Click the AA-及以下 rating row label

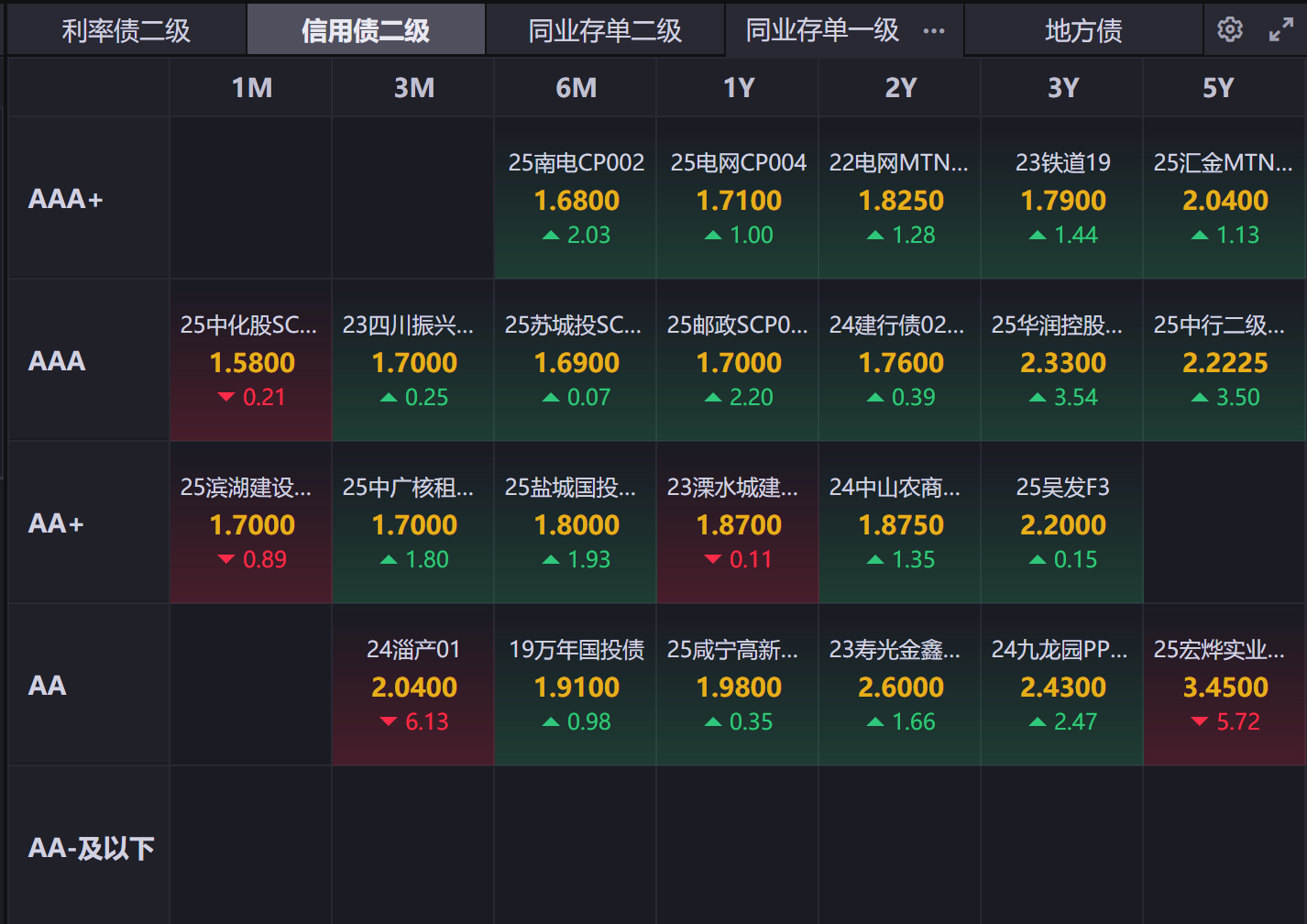(91, 848)
